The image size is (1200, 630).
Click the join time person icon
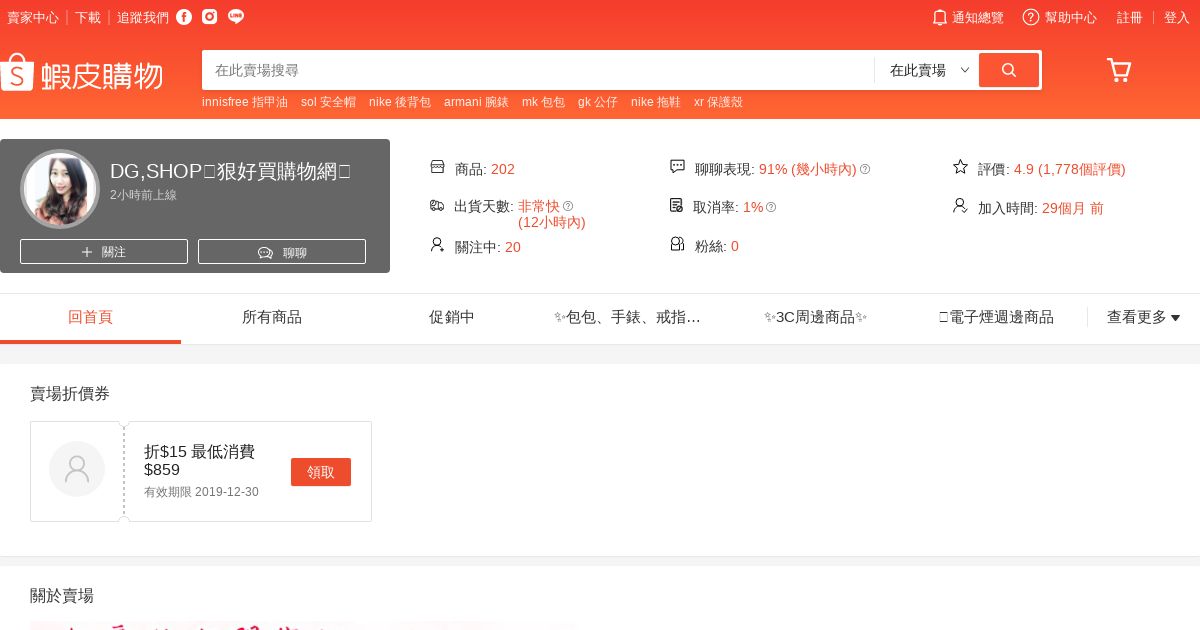coord(960,205)
